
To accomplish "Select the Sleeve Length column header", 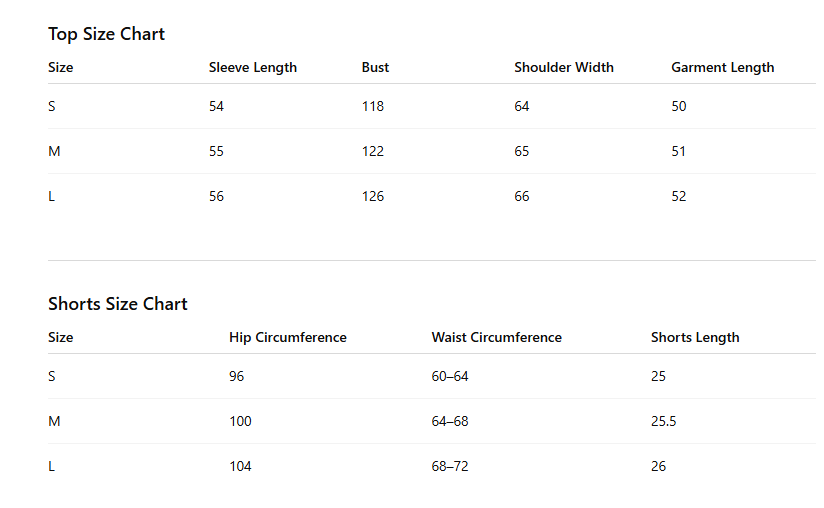I will coord(253,68).
